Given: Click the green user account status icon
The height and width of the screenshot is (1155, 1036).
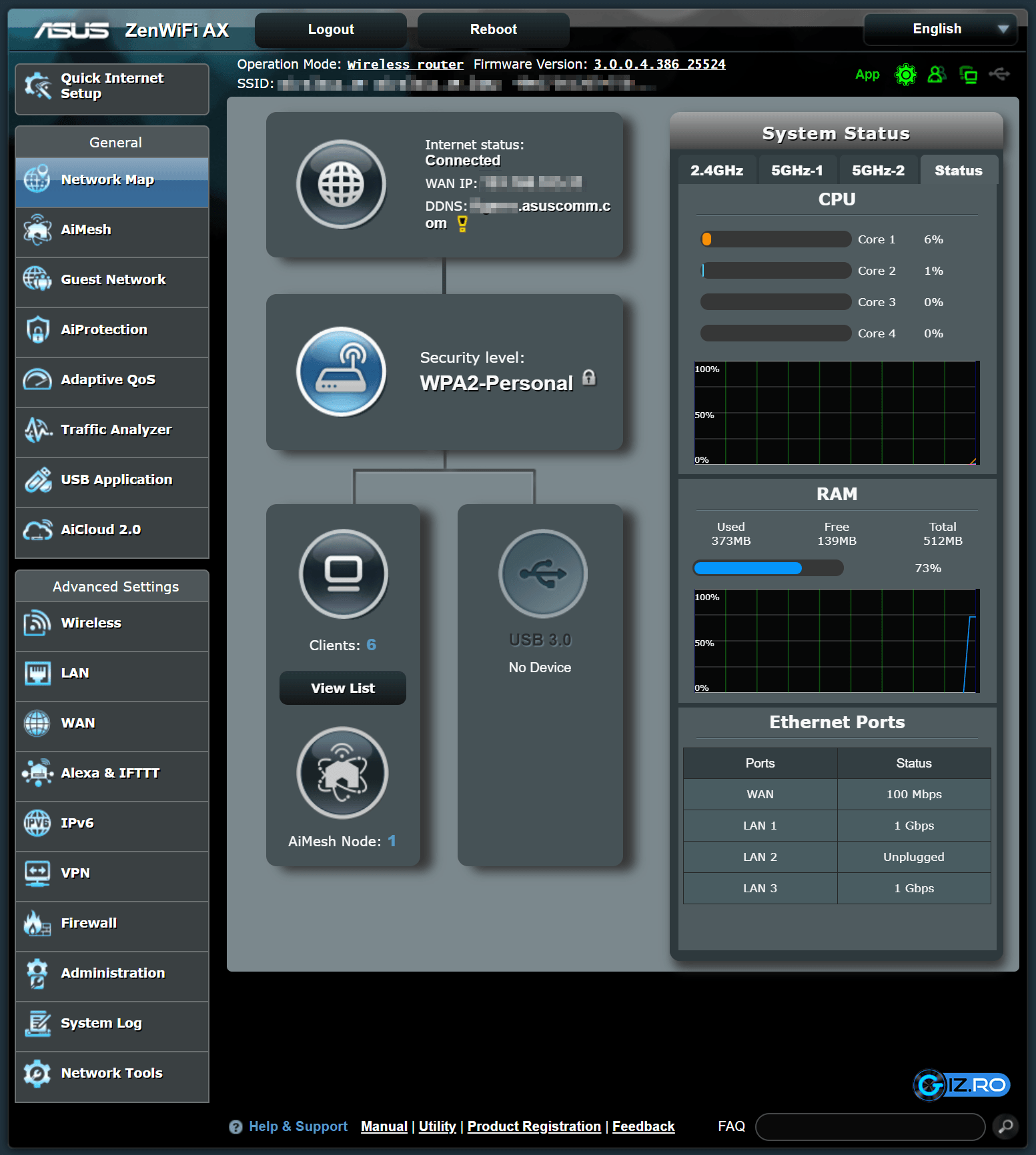Looking at the screenshot, I should pyautogui.click(x=936, y=75).
